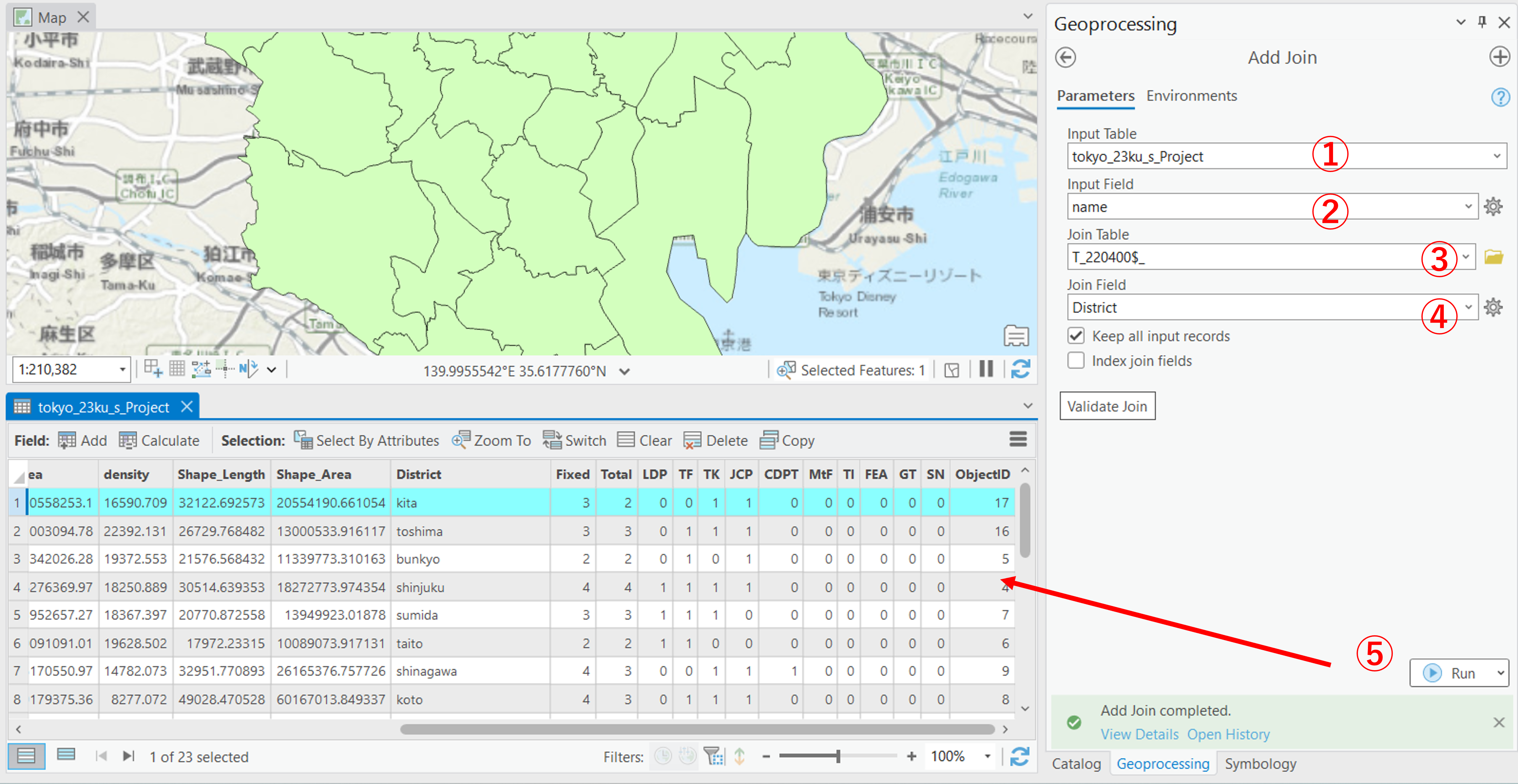Copy selected table records
Viewport: 1518px width, 784px height.
787,440
